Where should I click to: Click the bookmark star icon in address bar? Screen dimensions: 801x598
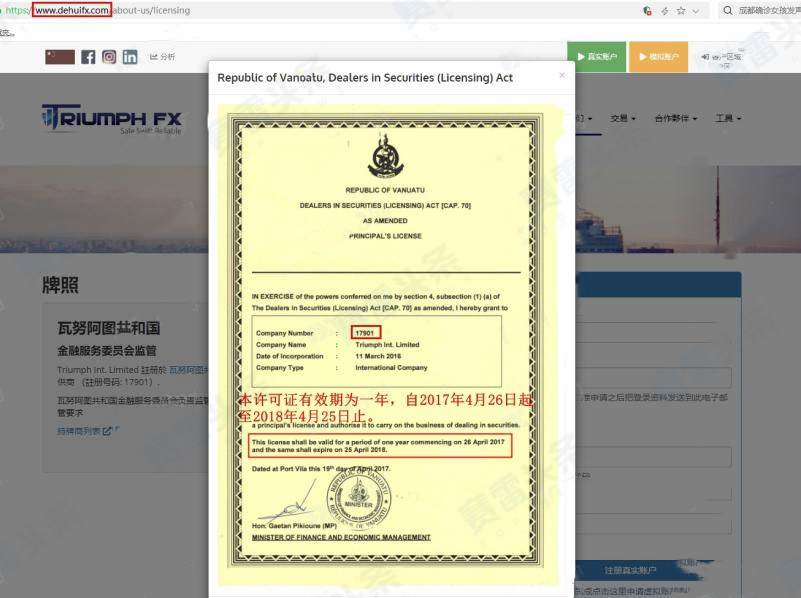680,11
